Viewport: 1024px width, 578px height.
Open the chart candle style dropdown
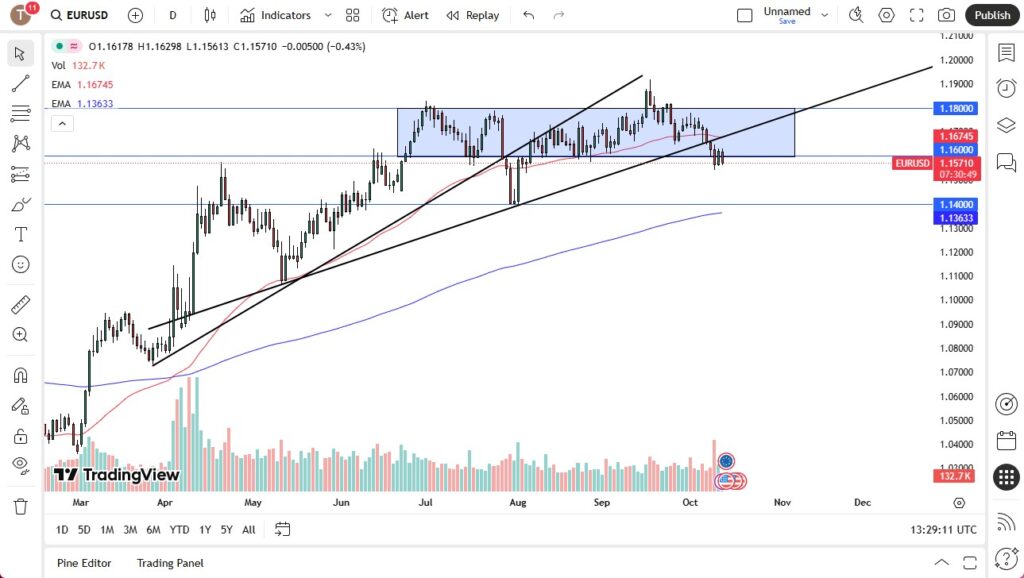pyautogui.click(x=209, y=15)
